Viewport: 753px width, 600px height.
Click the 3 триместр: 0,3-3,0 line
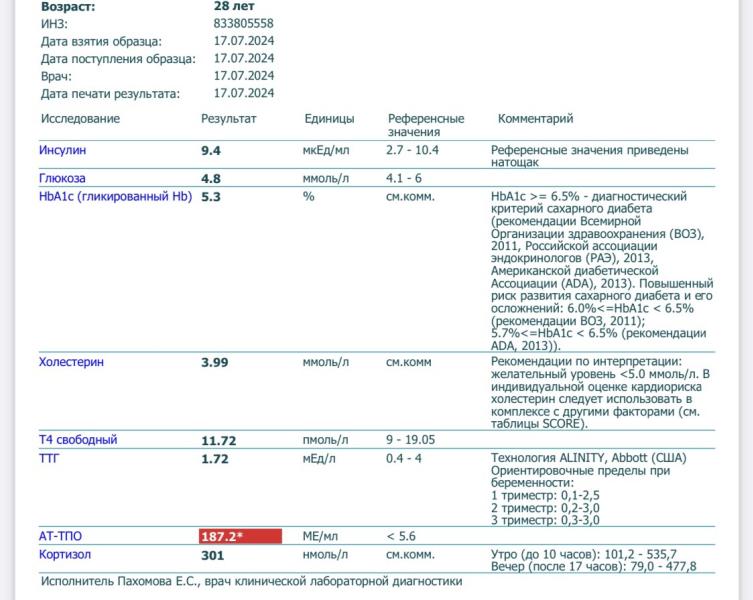pos(545,520)
